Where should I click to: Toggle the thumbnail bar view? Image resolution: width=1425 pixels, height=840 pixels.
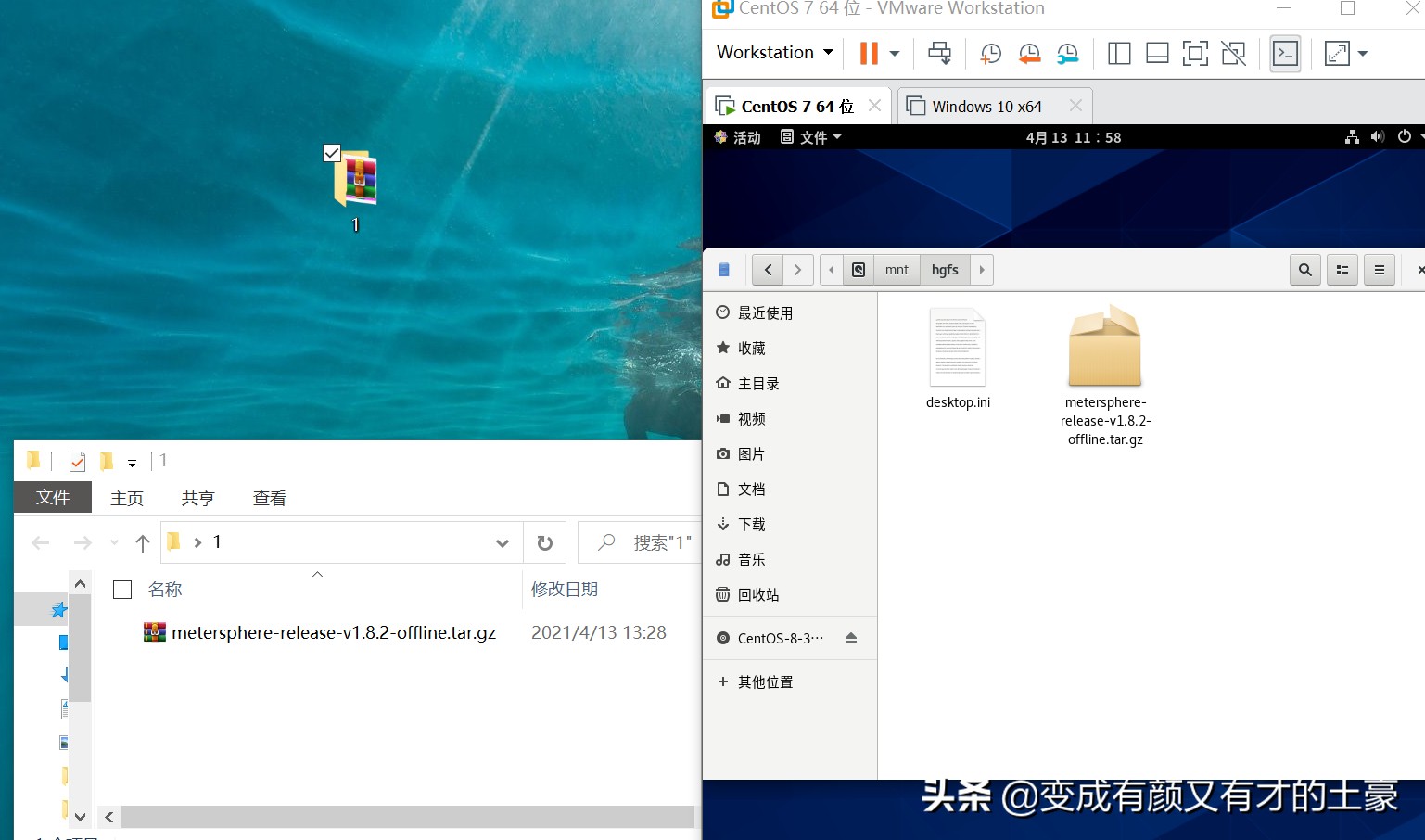point(1157,54)
